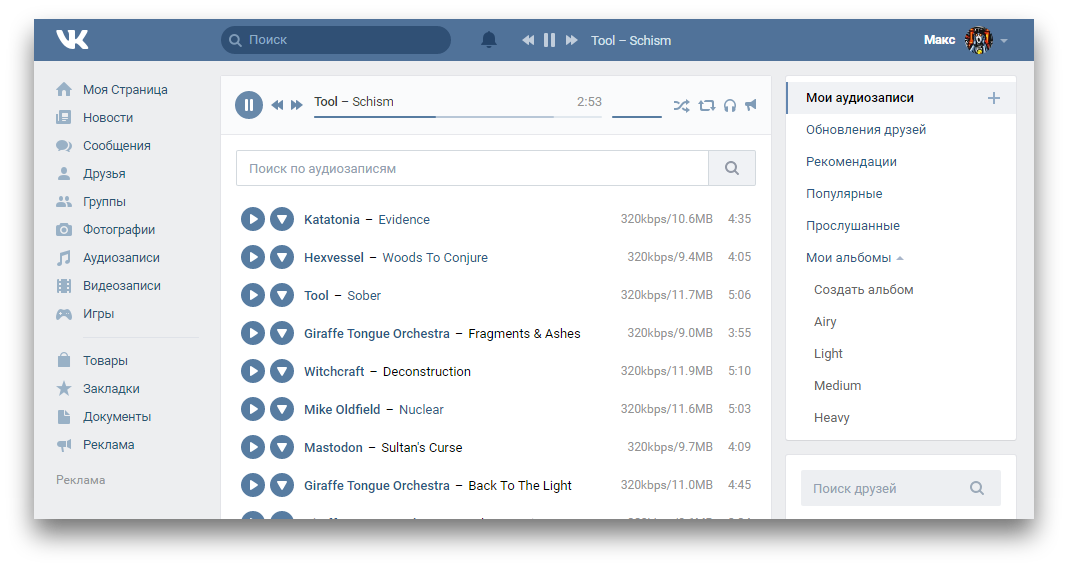Viewport: 1068px width, 568px height.
Task: Add audio with the plus icon
Action: pos(993,98)
